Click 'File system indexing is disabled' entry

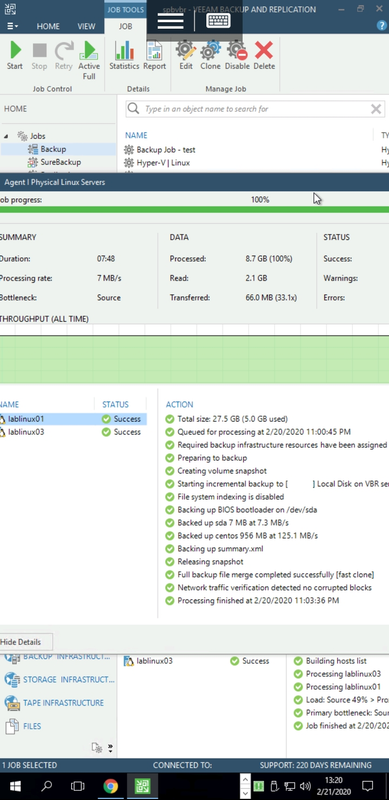[225, 497]
